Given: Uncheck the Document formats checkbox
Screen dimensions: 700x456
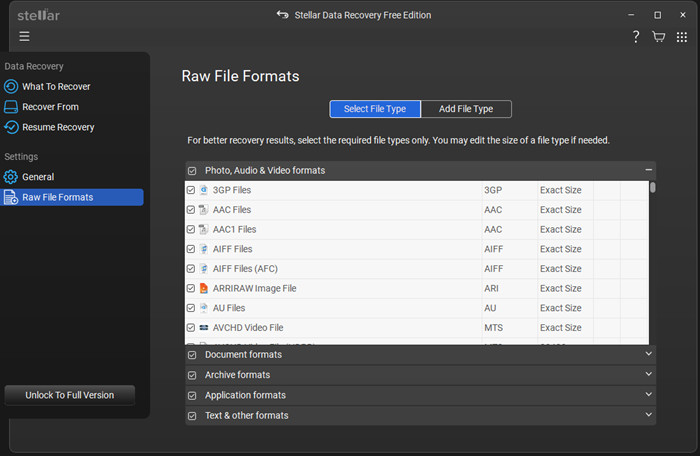Looking at the screenshot, I should [x=192, y=355].
